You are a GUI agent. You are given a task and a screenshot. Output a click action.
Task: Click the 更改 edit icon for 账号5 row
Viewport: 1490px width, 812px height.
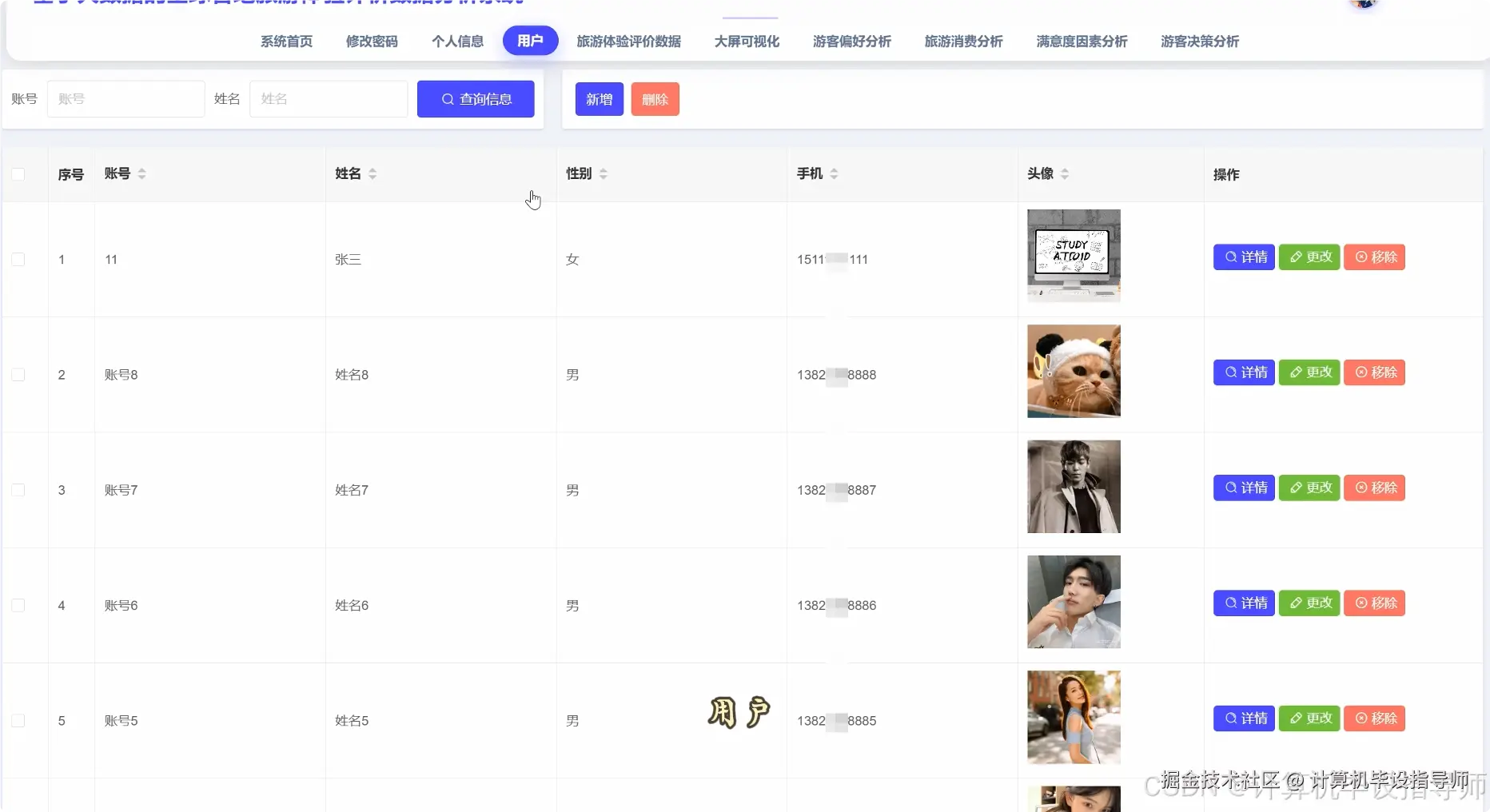[1295, 718]
